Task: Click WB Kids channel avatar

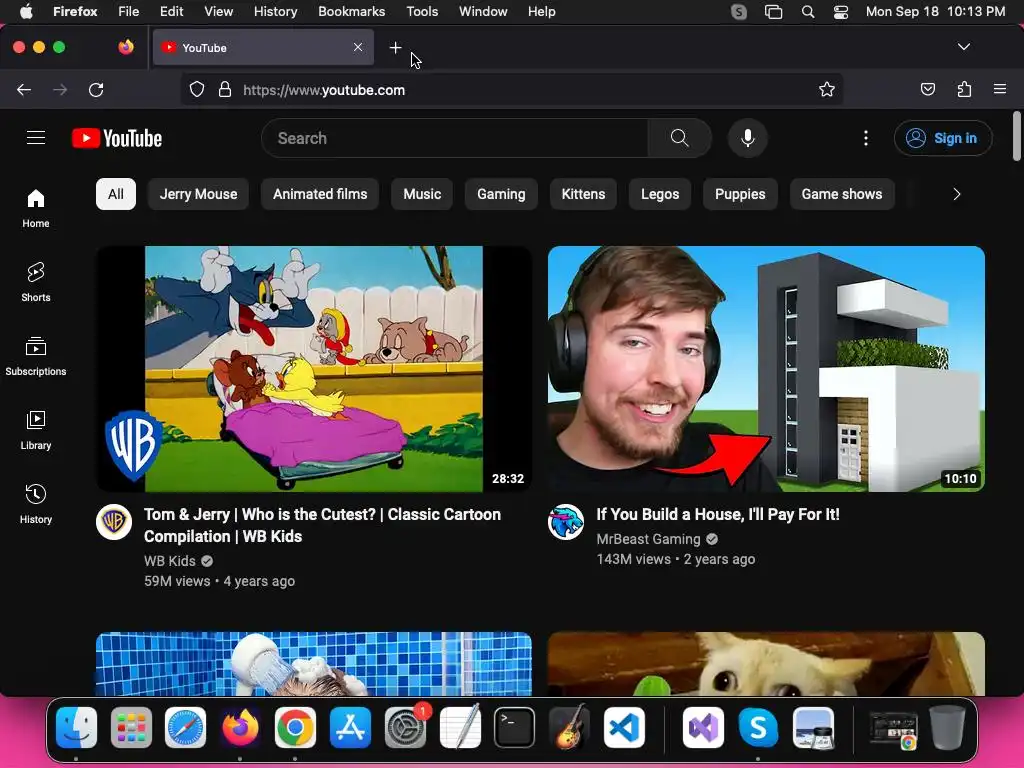Action: pyautogui.click(x=114, y=522)
